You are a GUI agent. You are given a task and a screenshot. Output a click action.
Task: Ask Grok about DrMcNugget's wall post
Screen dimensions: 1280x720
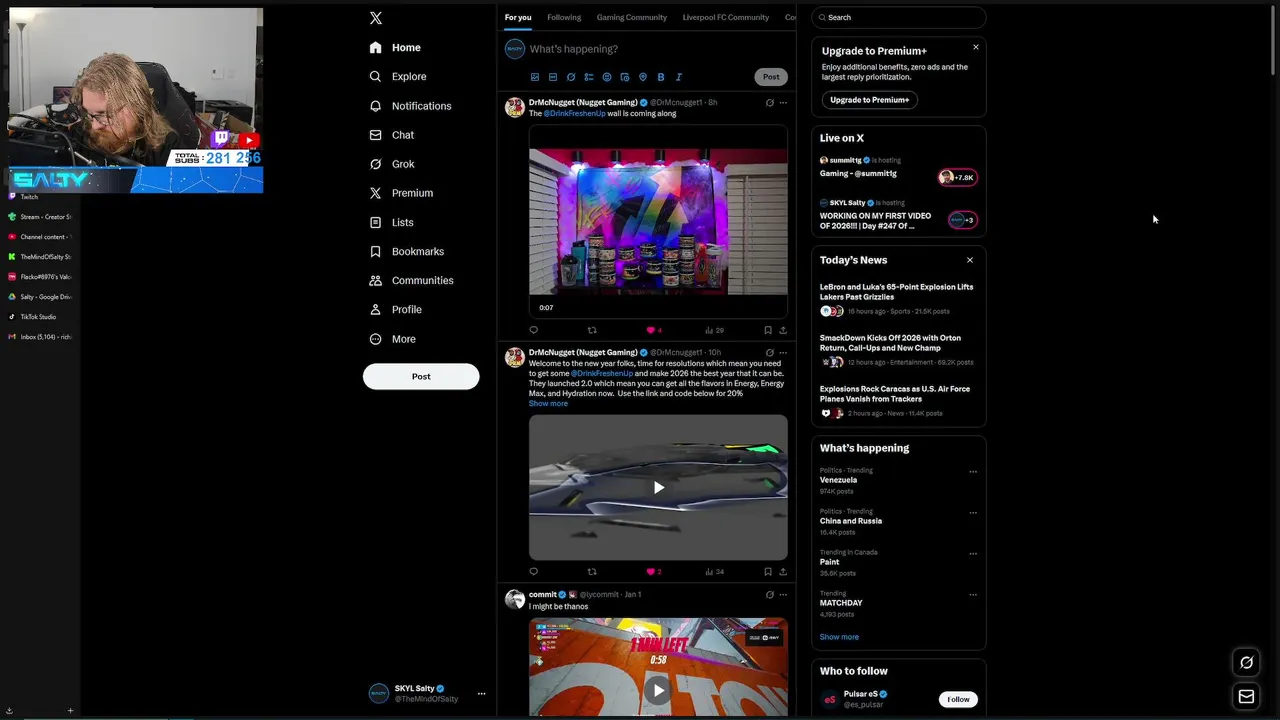[x=769, y=102]
